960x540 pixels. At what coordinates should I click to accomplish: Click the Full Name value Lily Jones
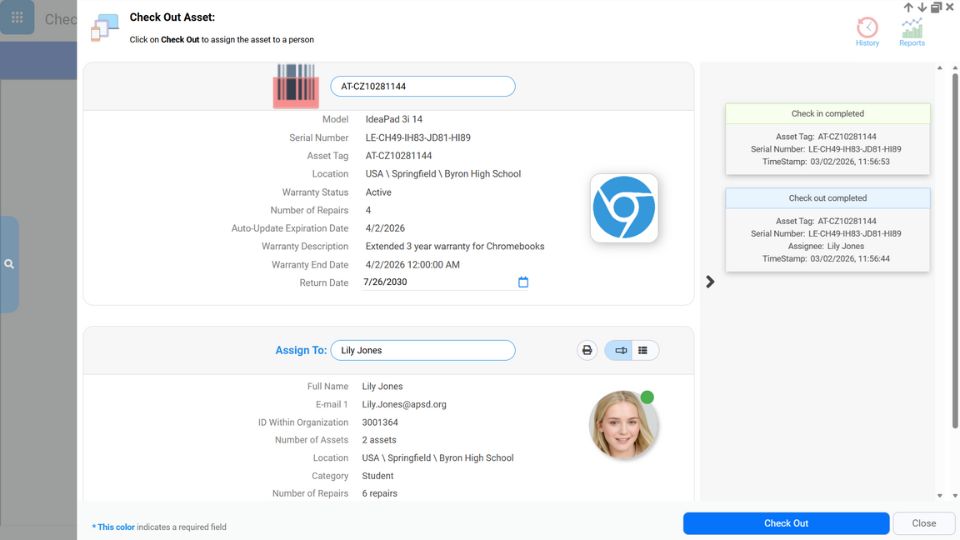coord(382,386)
